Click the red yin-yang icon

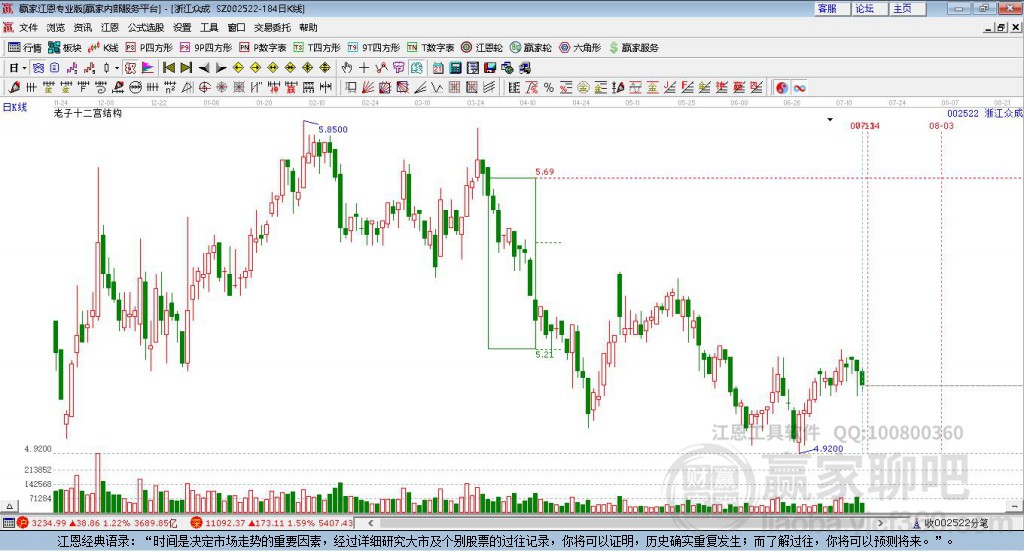coord(782,87)
